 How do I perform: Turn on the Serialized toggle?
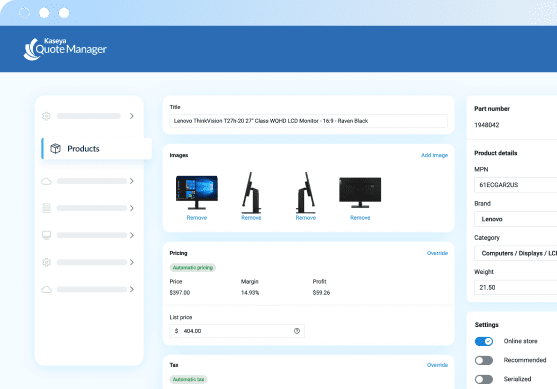point(484,379)
